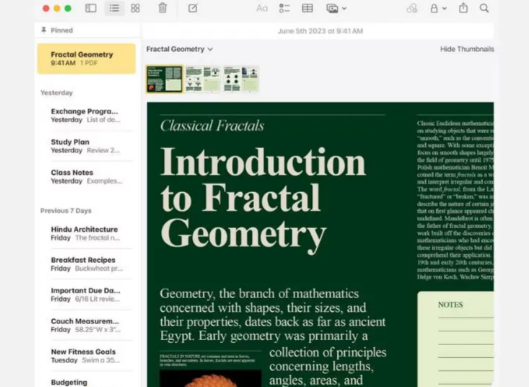Expand the Fractal Geometry attachment chevron
This screenshot has height=387, width=529.
click(x=210, y=49)
